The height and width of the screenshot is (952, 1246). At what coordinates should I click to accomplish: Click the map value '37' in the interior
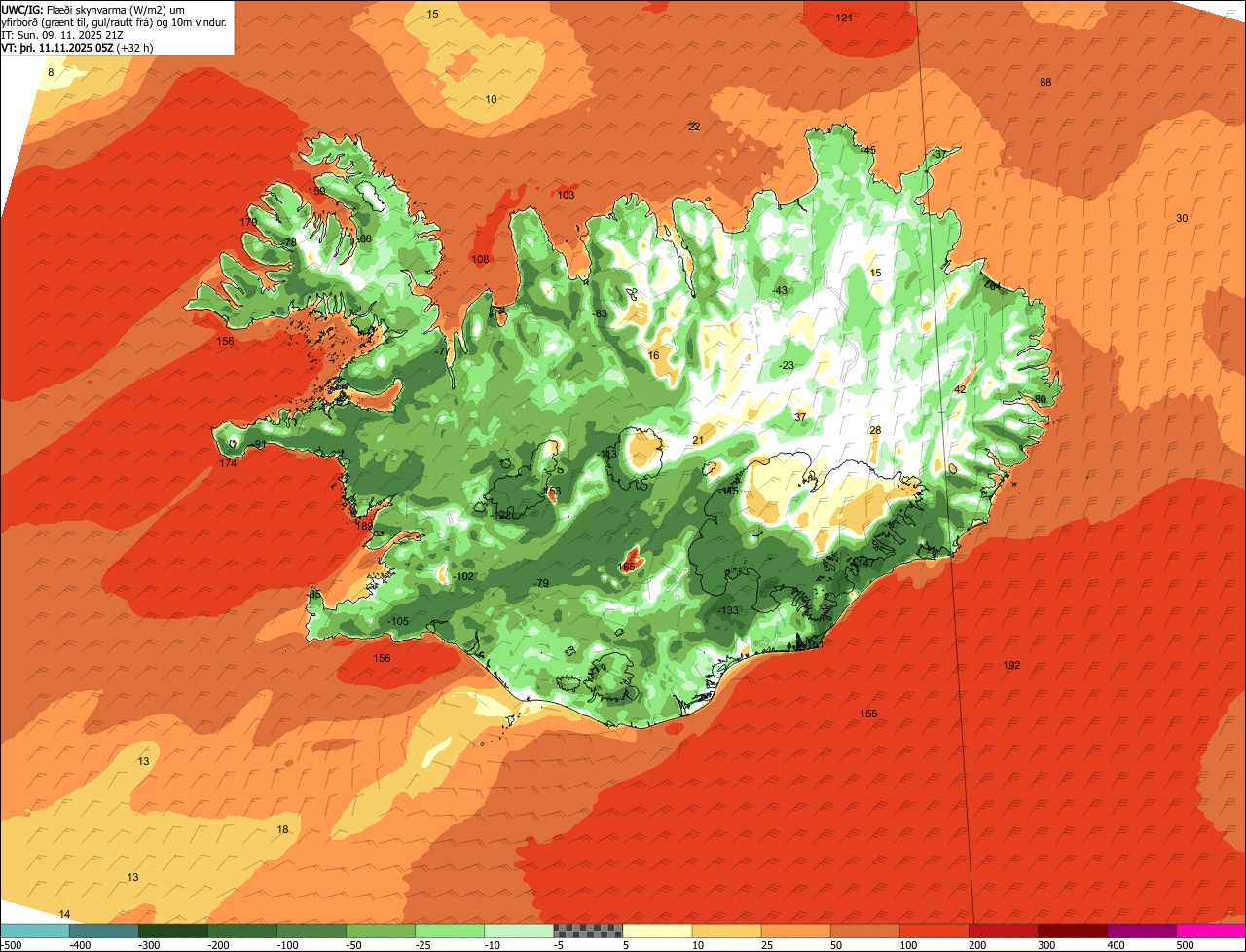800,416
